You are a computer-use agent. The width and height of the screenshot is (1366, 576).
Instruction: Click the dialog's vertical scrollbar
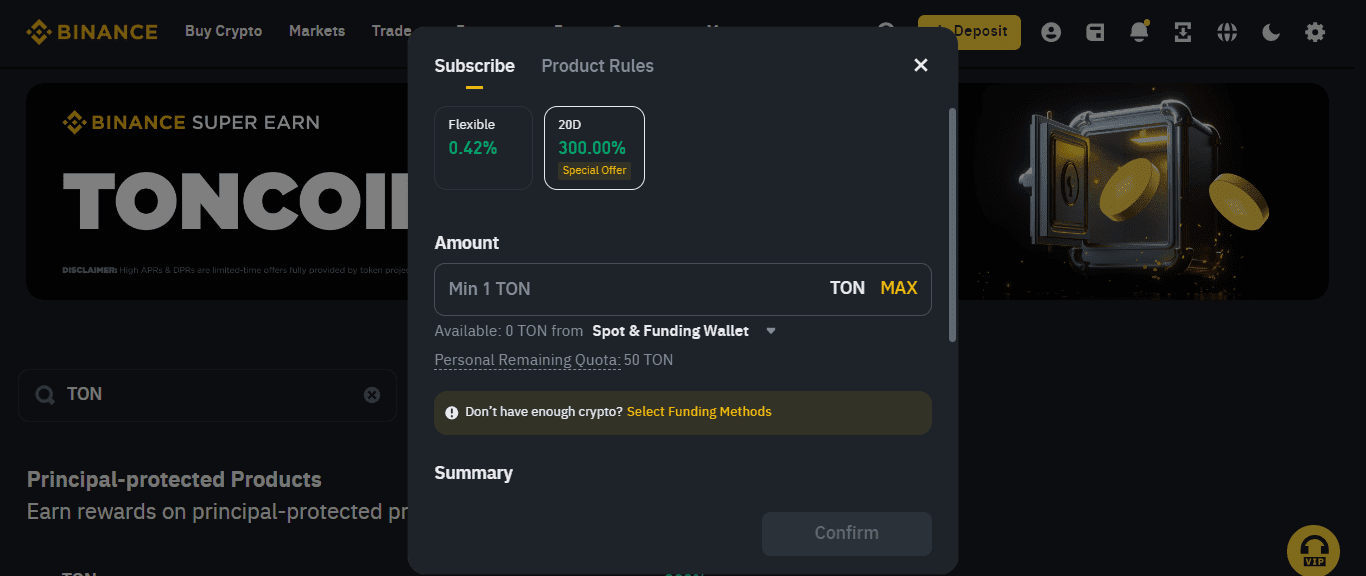pyautogui.click(x=952, y=225)
